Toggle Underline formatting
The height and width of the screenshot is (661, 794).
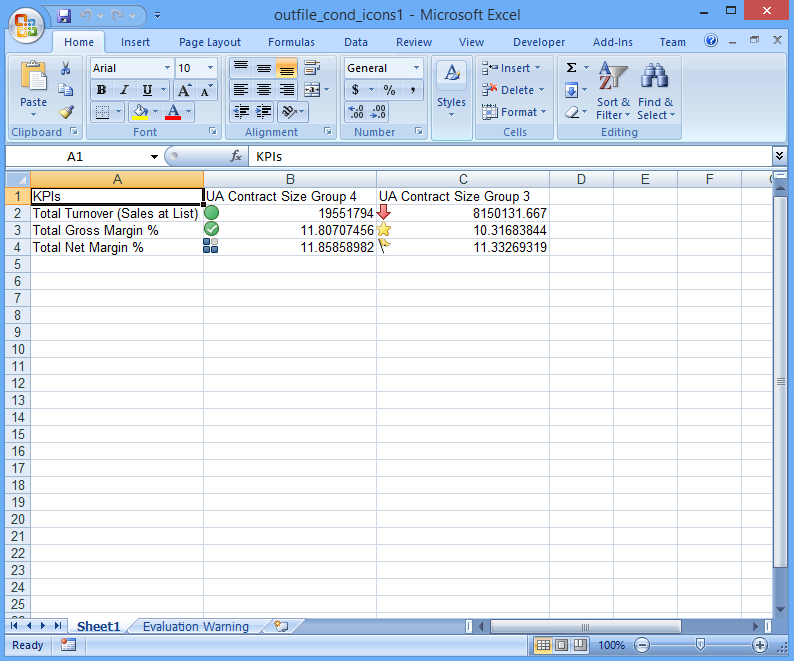pyautogui.click(x=147, y=90)
